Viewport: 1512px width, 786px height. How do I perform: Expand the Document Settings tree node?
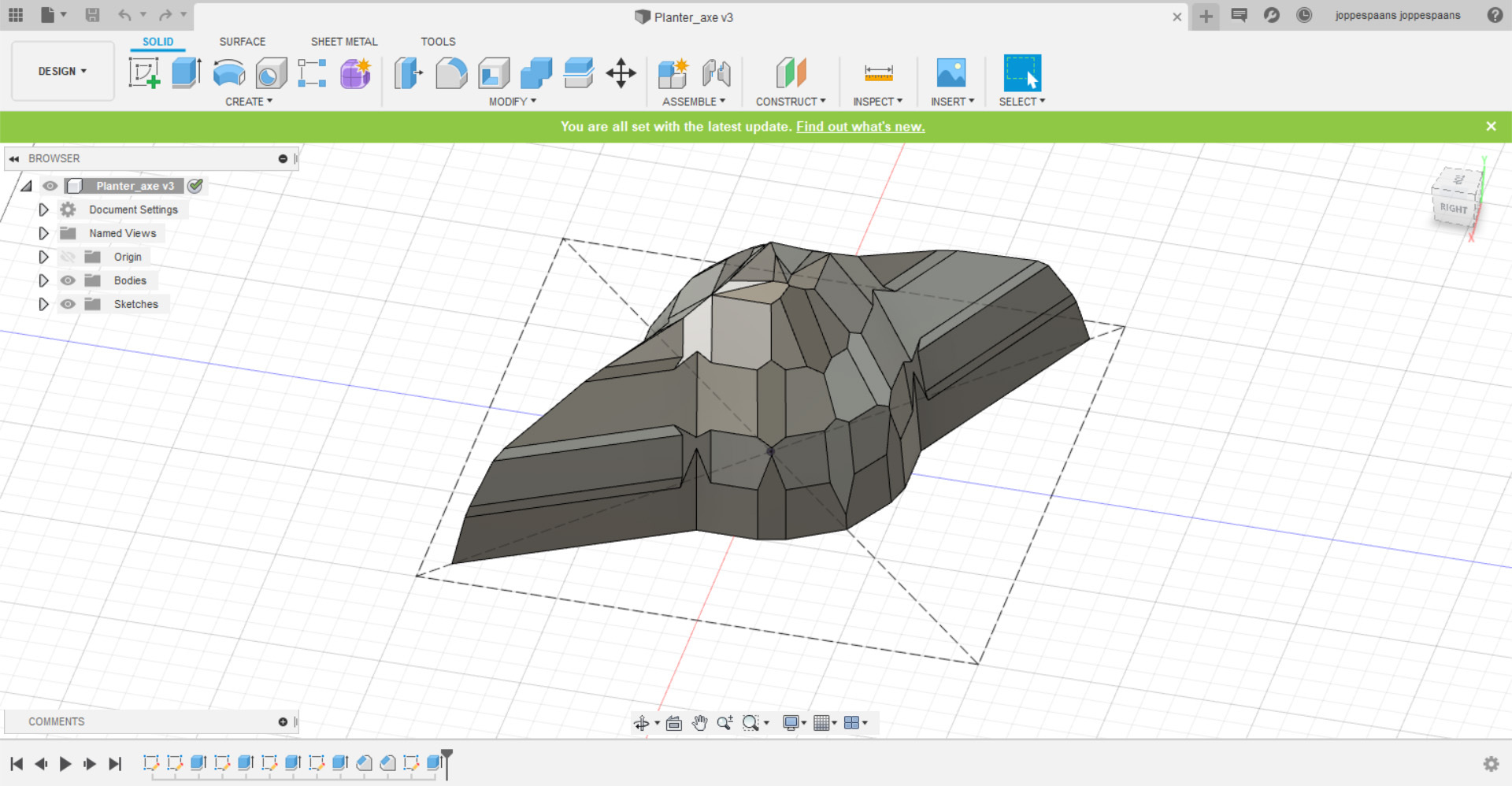pyautogui.click(x=44, y=209)
